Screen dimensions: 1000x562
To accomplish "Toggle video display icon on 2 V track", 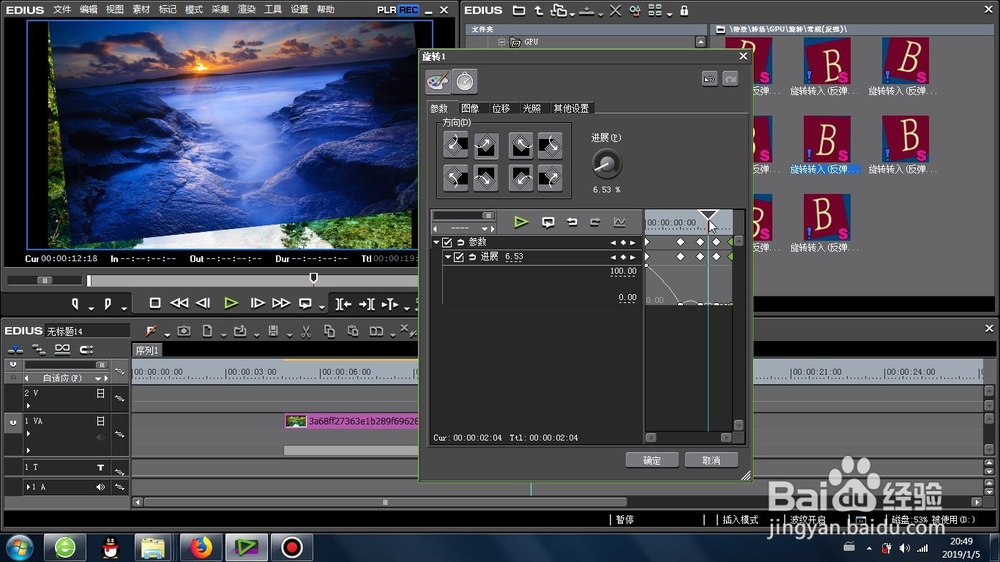I will [100, 394].
